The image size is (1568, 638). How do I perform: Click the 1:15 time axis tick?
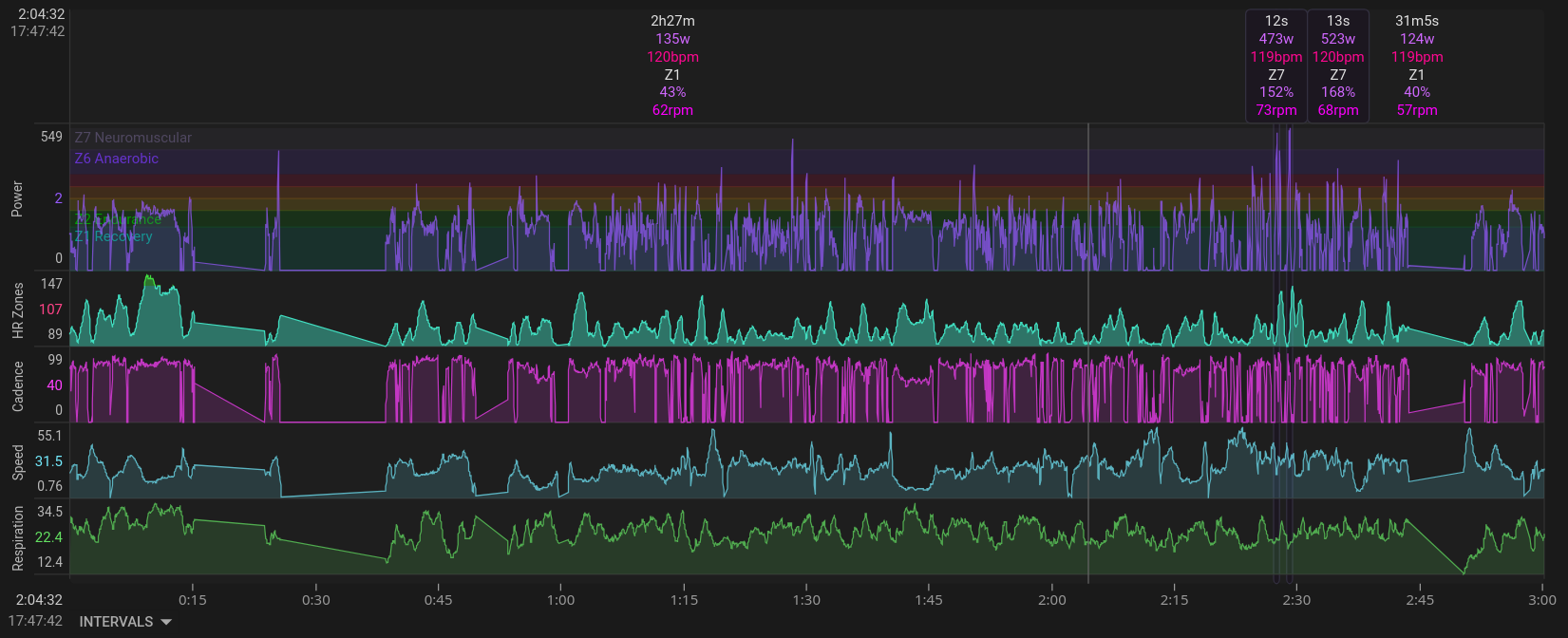pos(684,600)
